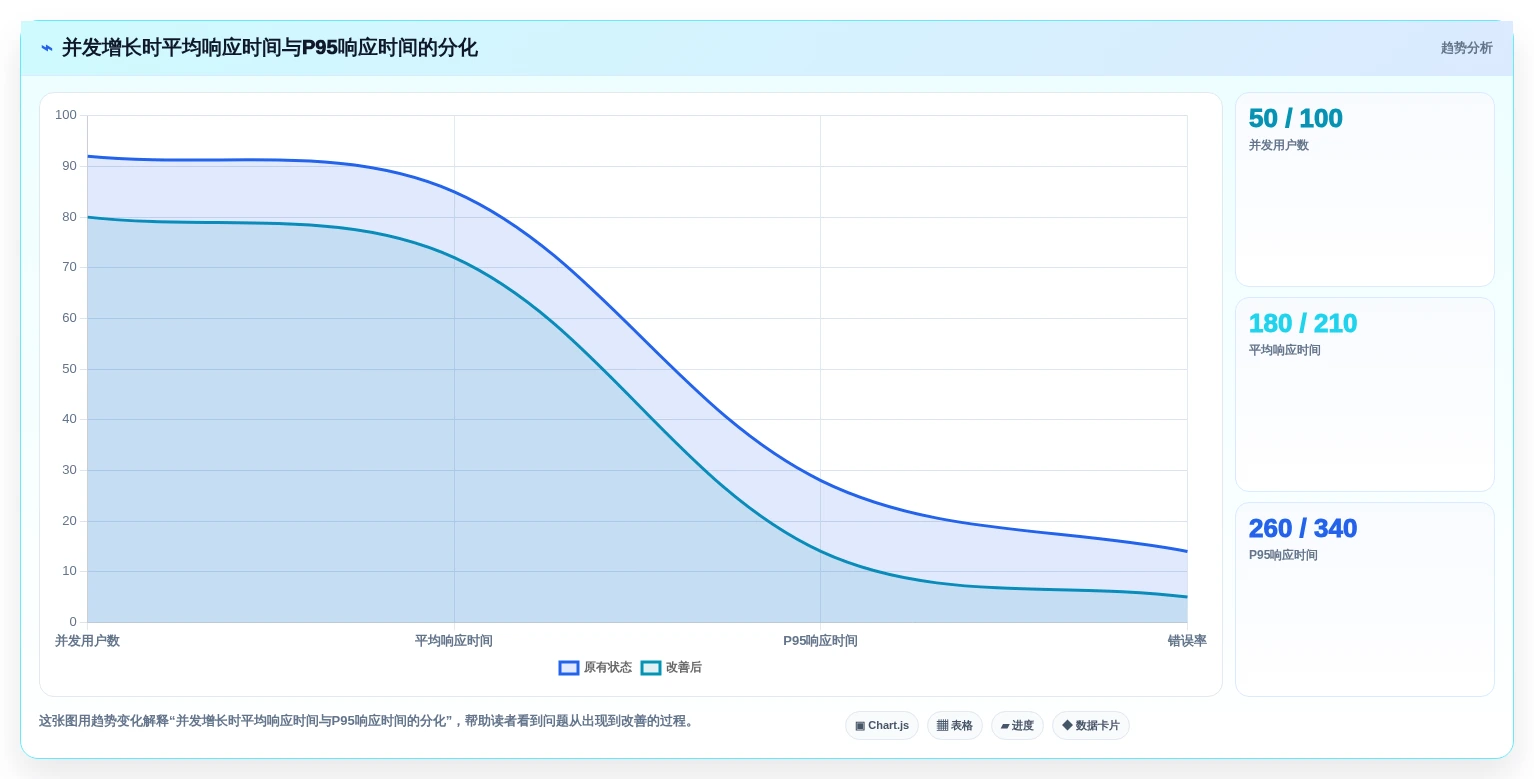Click the 平均响应时间 x-axis label
This screenshot has height=779, width=1534.
(454, 641)
